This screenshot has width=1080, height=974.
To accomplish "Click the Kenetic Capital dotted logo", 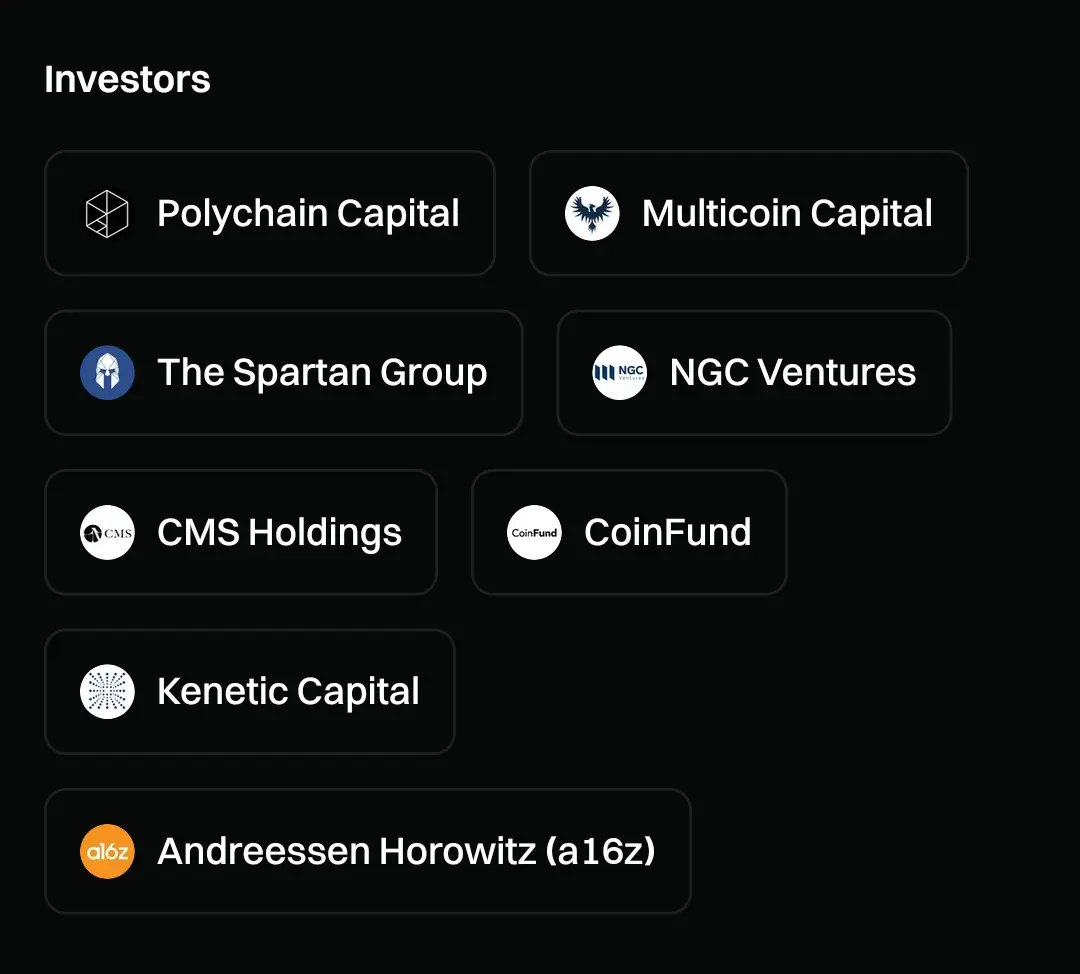I will 107,691.
